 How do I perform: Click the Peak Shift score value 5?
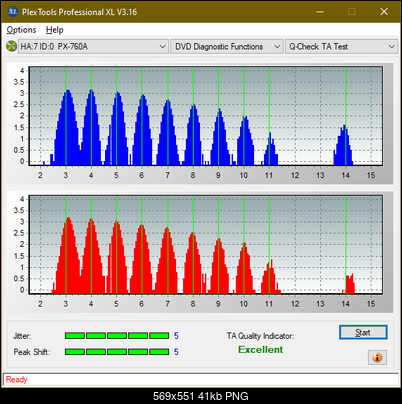(x=176, y=352)
